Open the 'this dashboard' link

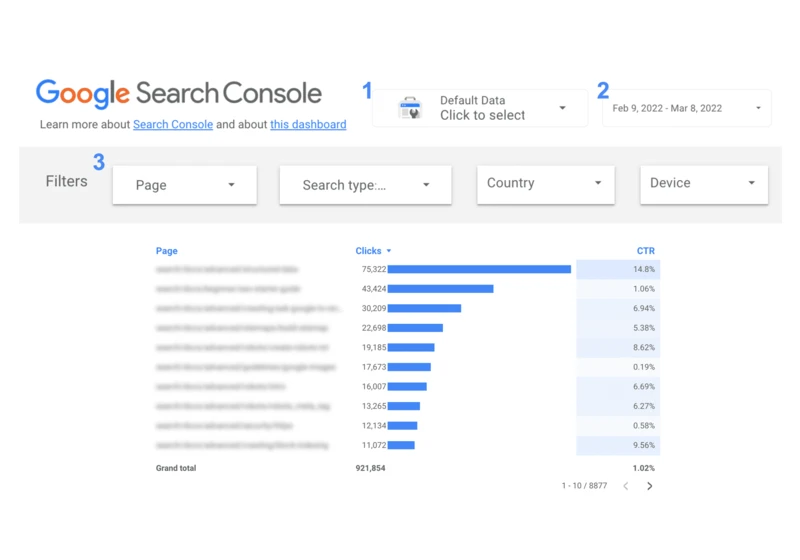tap(308, 124)
